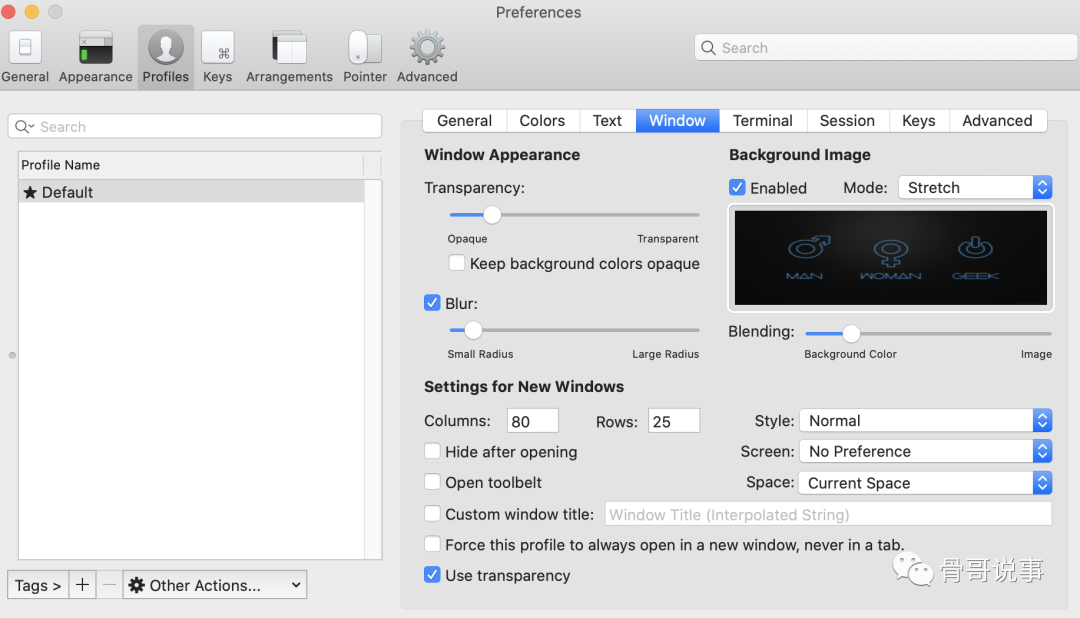Switch to the profile Advanced tab
Viewport: 1080px width, 618px height.
(997, 121)
